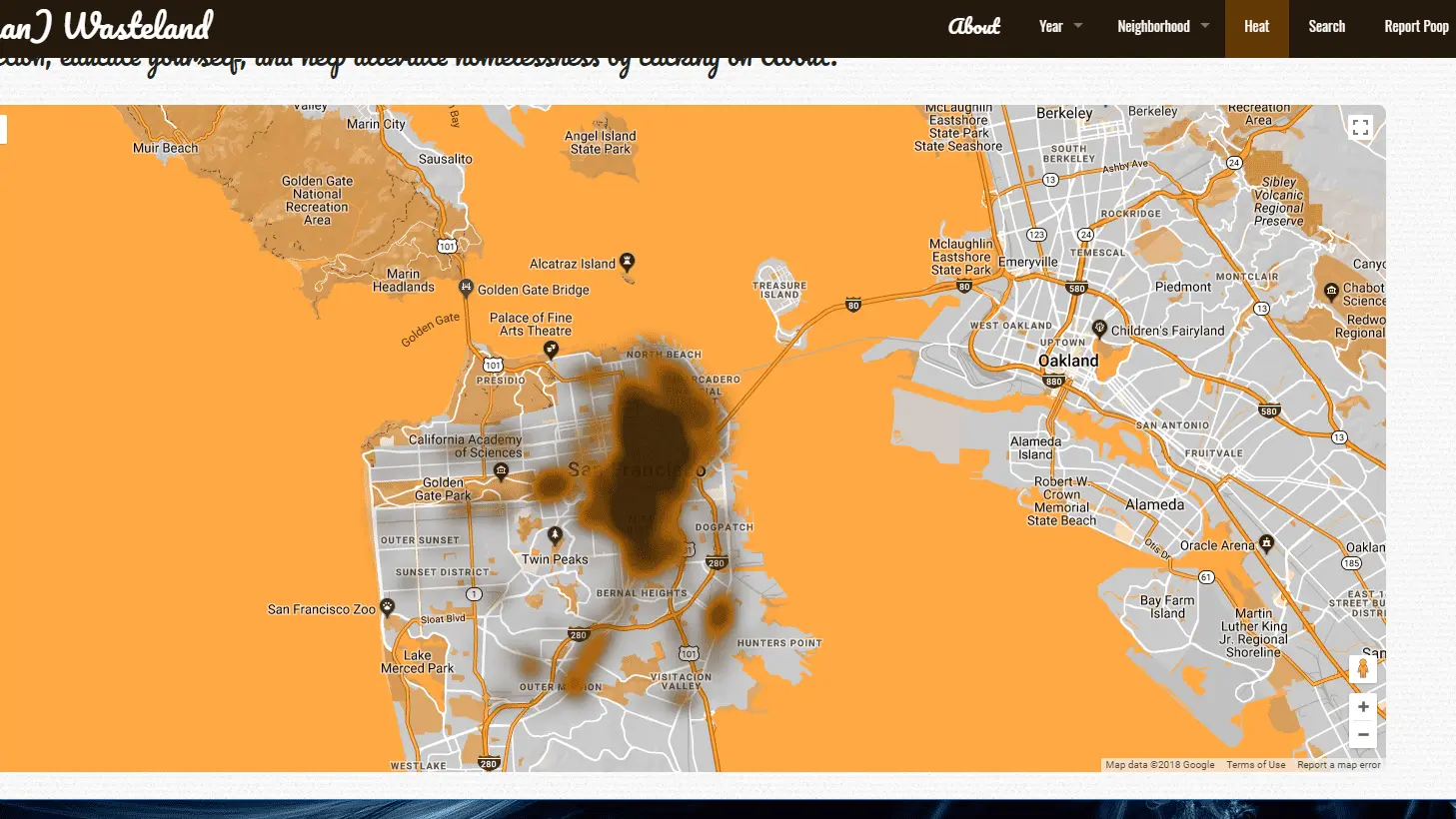Screen dimensions: 1456x819
Task: Open the map fullscreen view
Action: point(1359,127)
